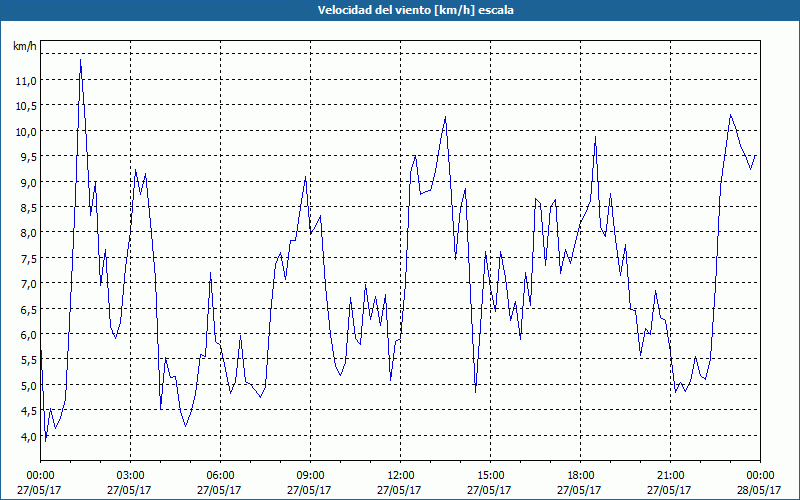Select the "6,5" y-axis value
Screen dimensions: 800x500
coord(29,309)
